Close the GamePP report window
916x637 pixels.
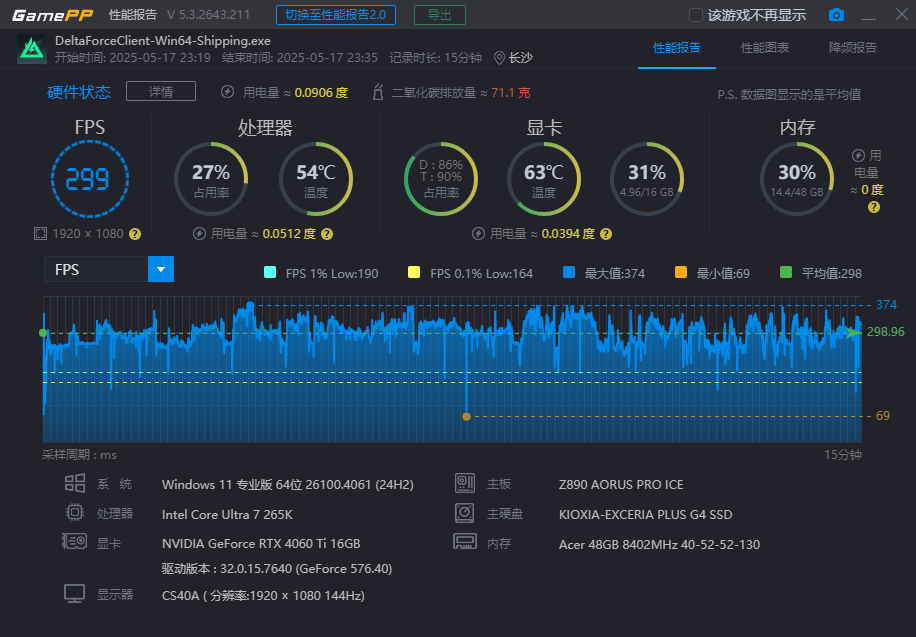point(901,14)
